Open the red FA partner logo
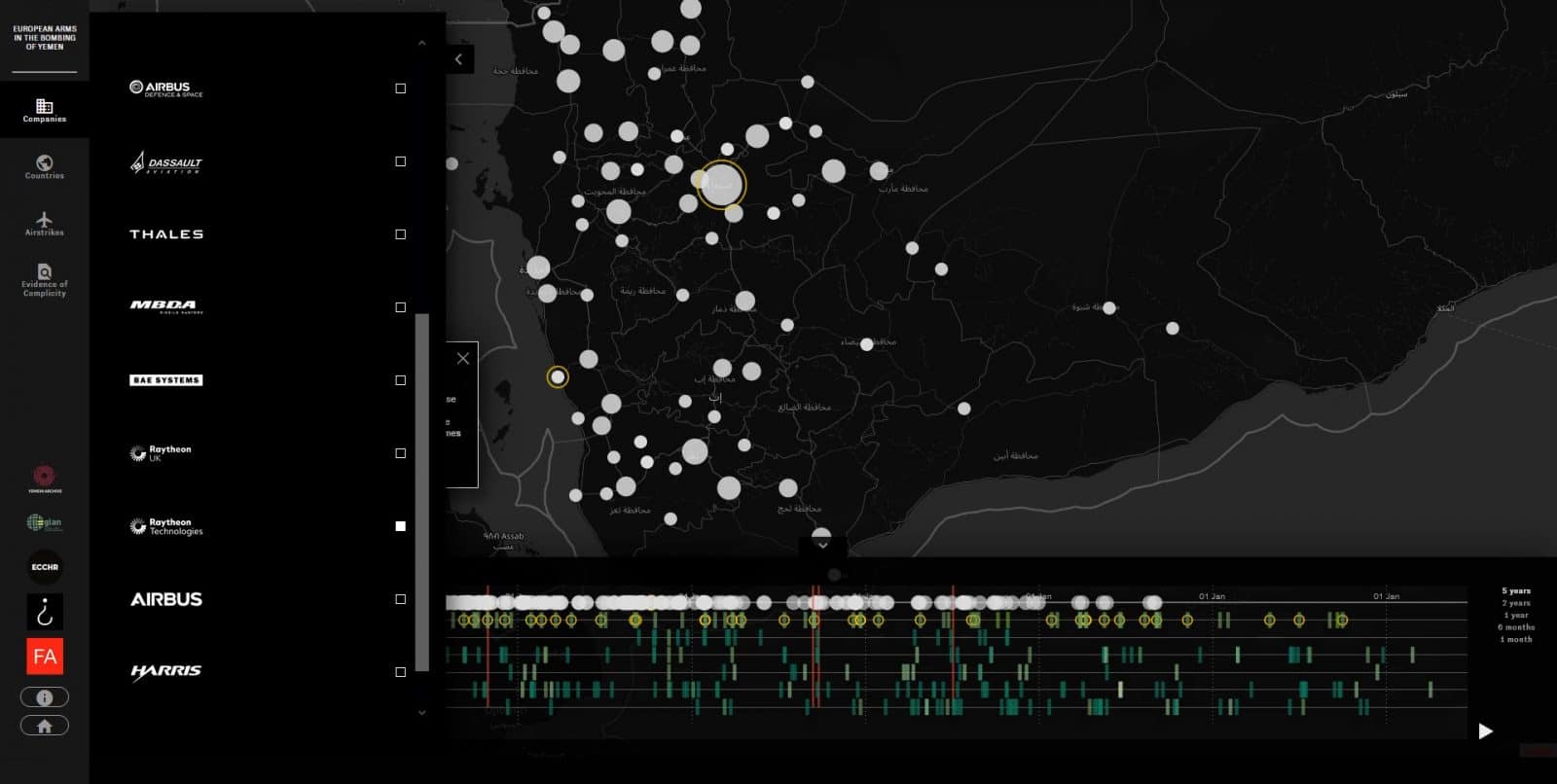 click(x=45, y=657)
